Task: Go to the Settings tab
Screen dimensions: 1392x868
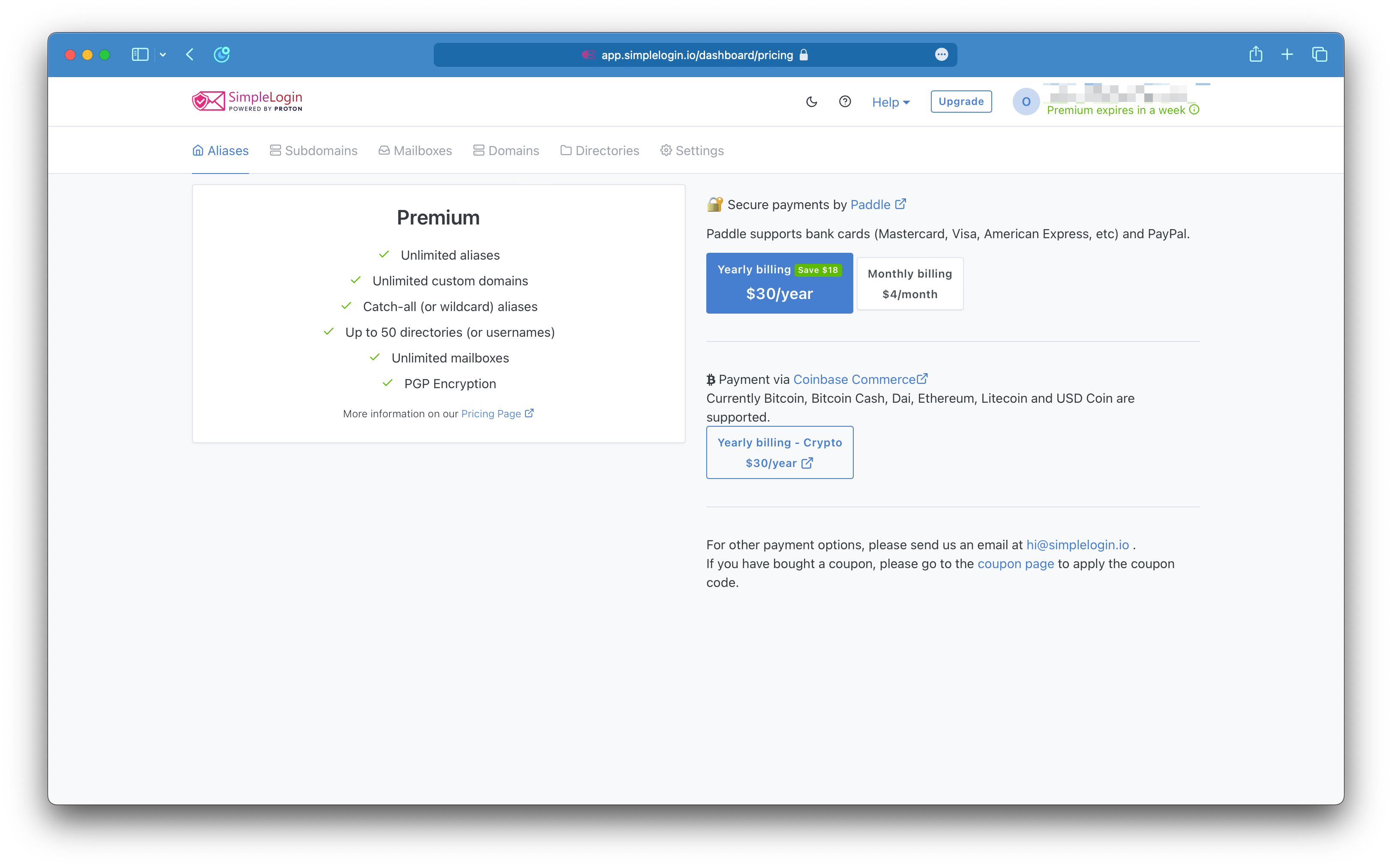Action: point(692,150)
